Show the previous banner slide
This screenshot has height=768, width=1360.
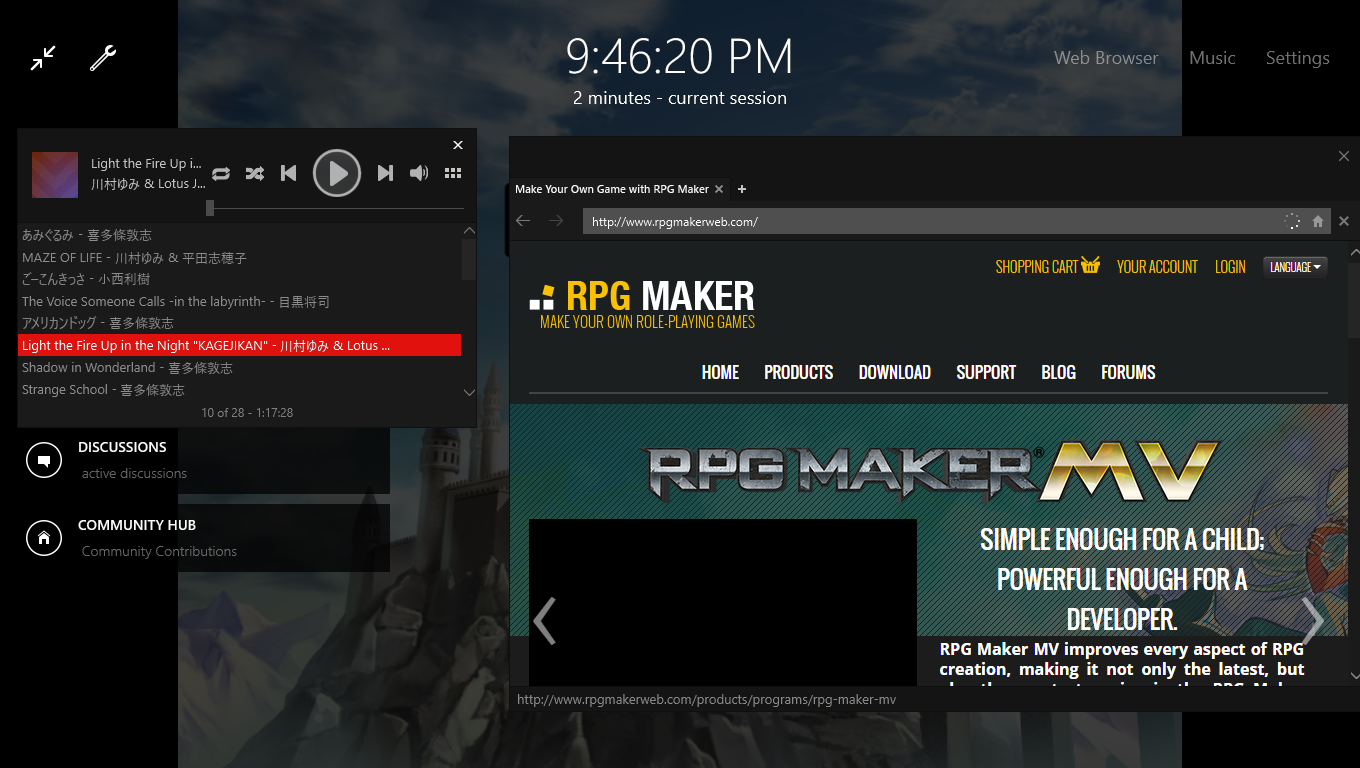click(544, 621)
